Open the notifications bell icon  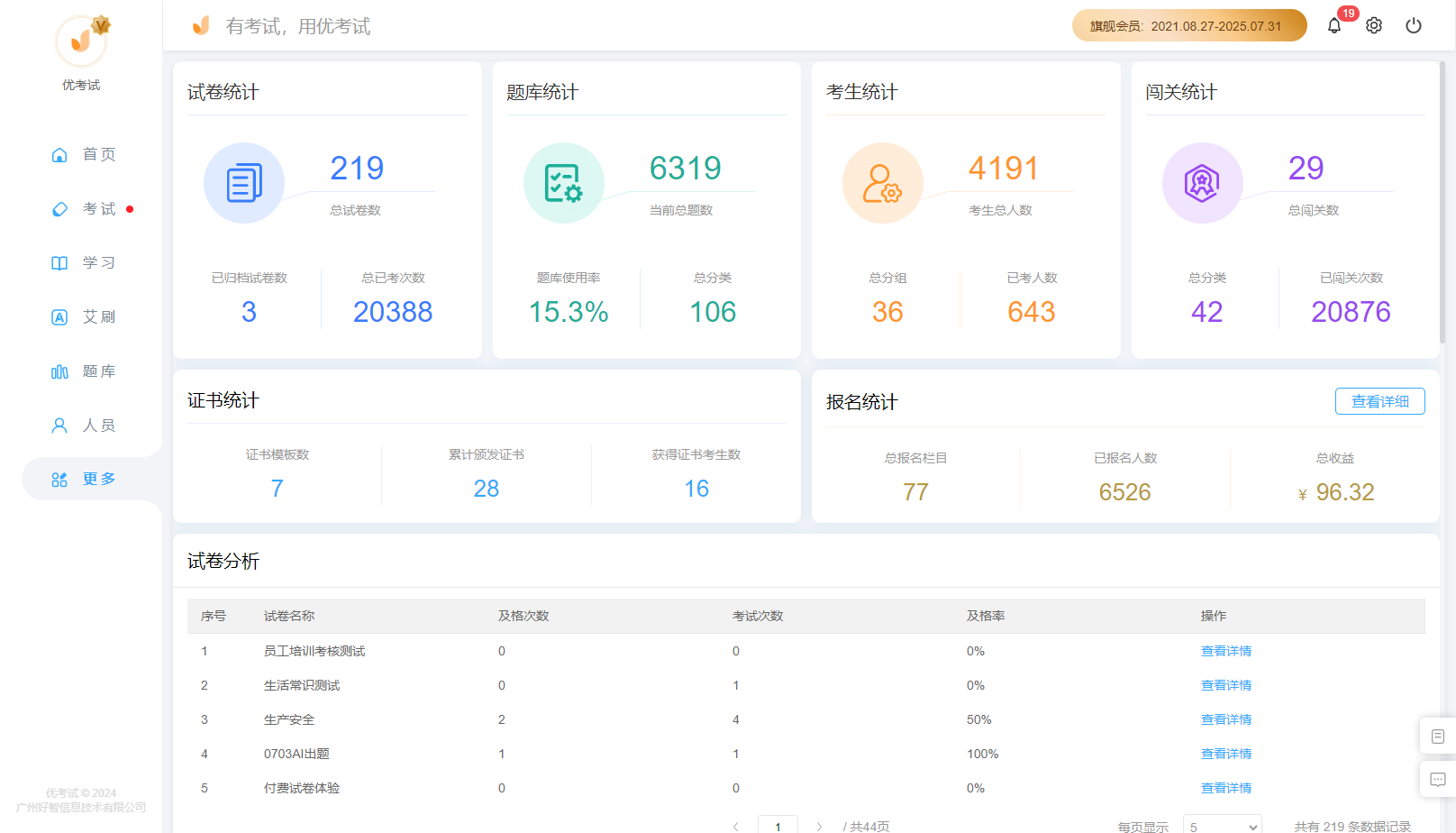point(1334,25)
